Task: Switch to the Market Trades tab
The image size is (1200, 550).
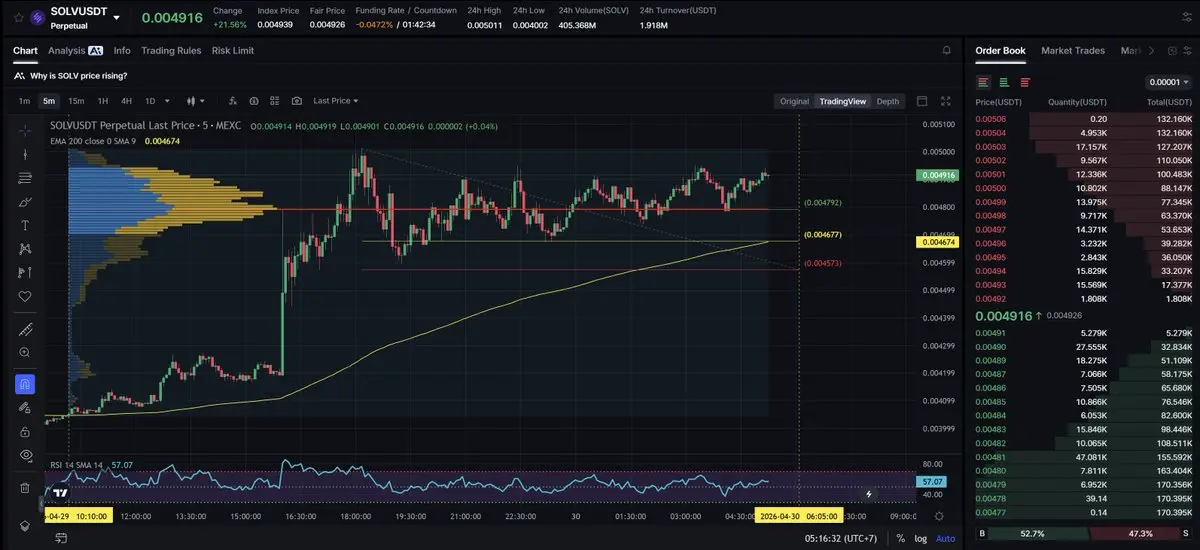Action: coord(1074,50)
